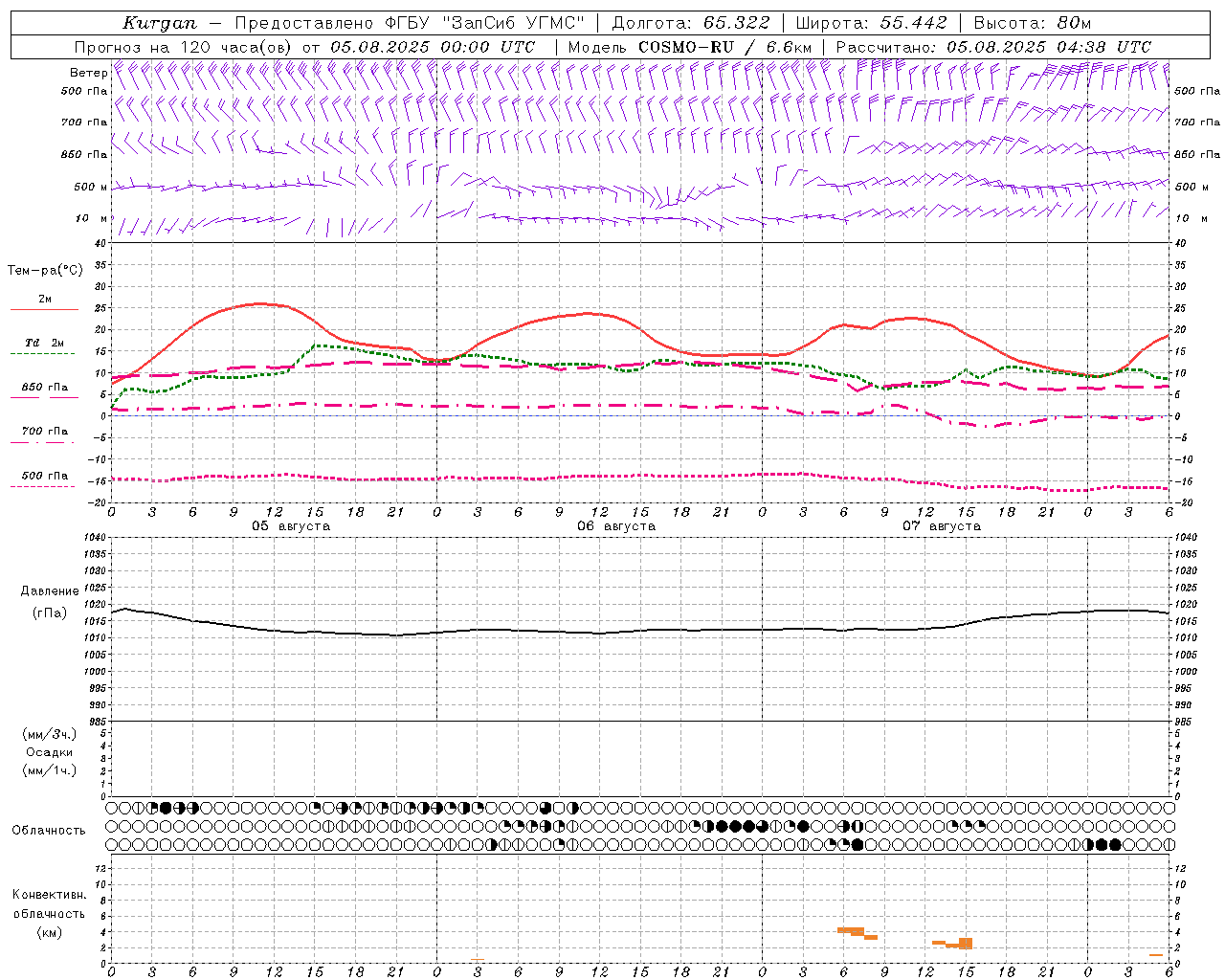Screen dimensions: 1225x980
Task: Click the Td 2м dew point legend entry
Action: [44, 343]
